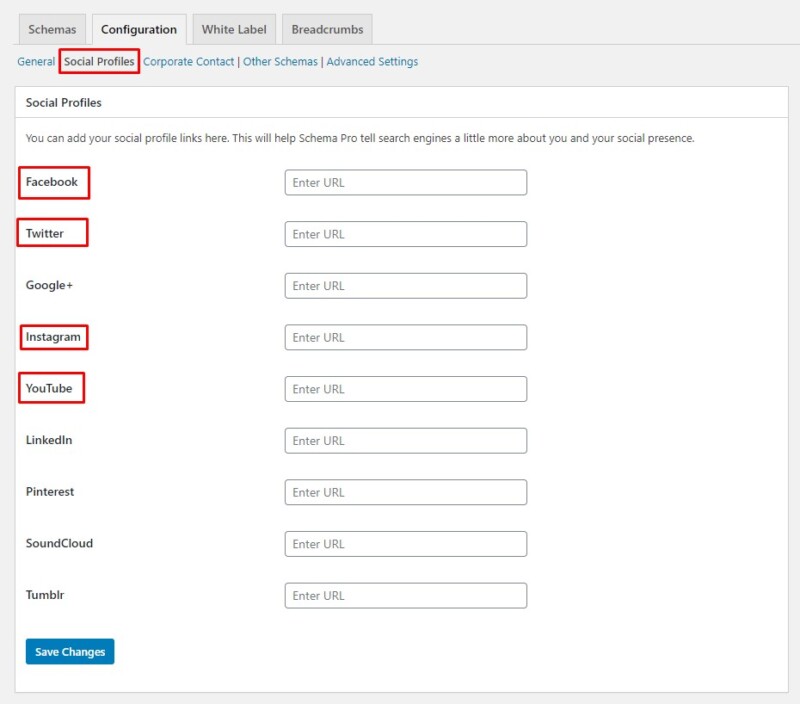Click the SoundCloud URL input field

(405, 544)
